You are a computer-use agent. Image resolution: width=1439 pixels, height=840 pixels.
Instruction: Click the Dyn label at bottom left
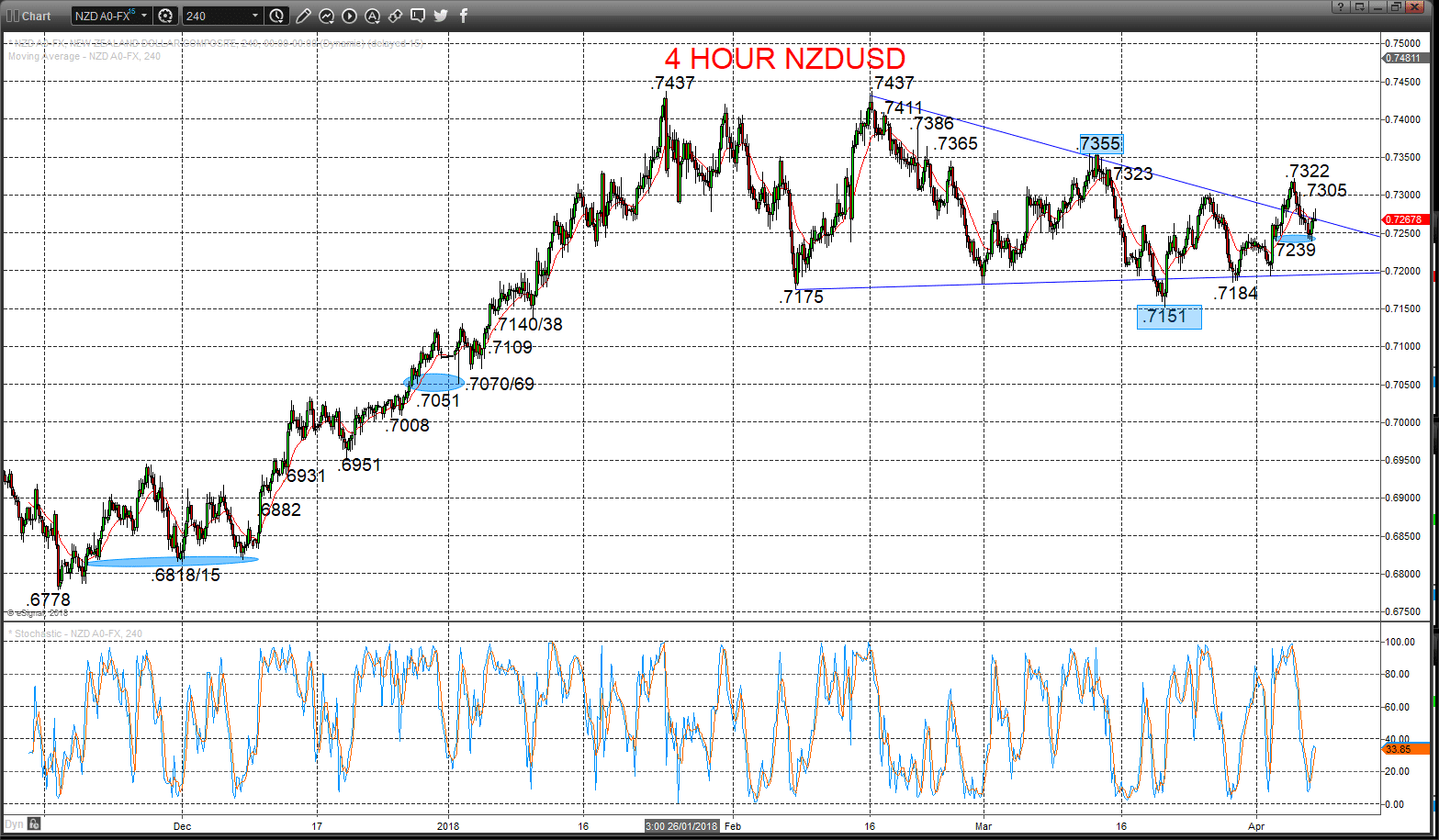click(x=13, y=824)
